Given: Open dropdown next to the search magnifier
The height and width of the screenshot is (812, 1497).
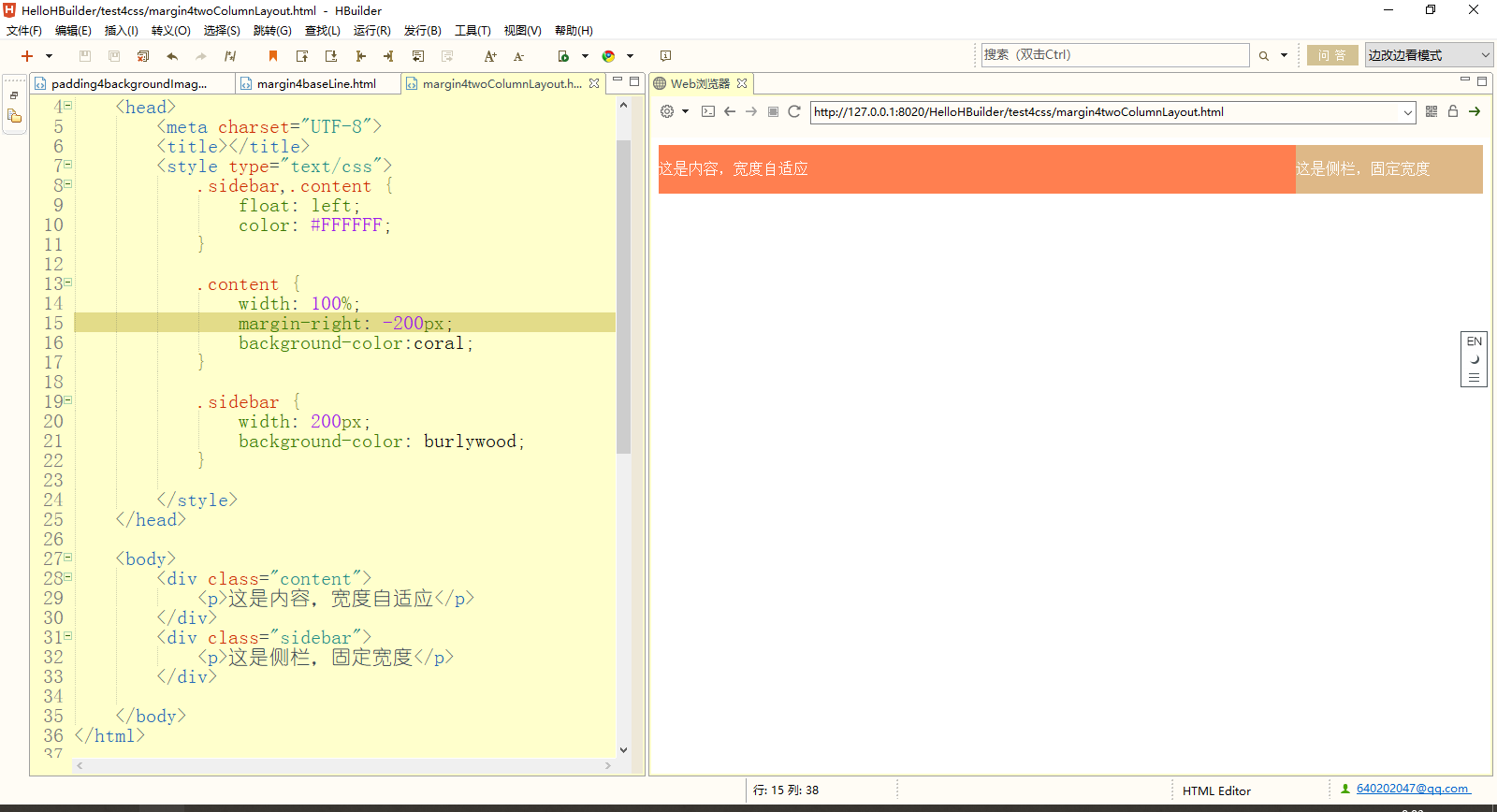Looking at the screenshot, I should point(1284,56).
